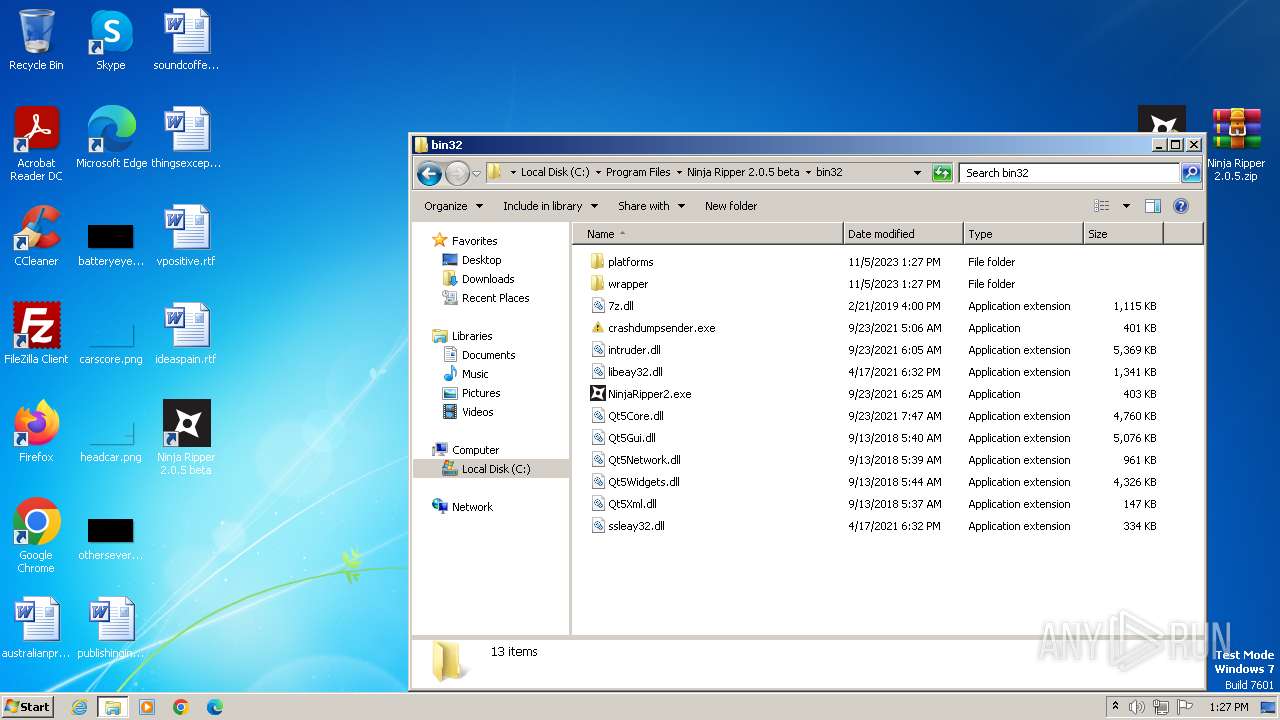Open Firefox desktop shortcut
1280x720 pixels.
(x=36, y=432)
